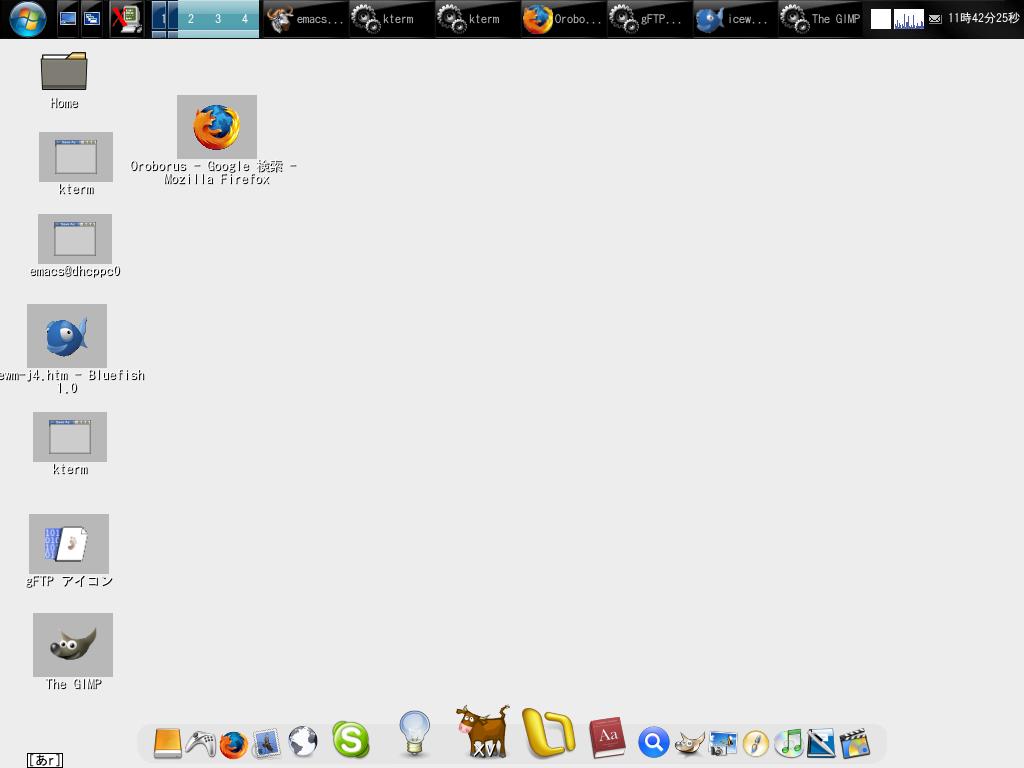Open the Home folder on desktop
This screenshot has height=768, width=1024.
[x=64, y=72]
